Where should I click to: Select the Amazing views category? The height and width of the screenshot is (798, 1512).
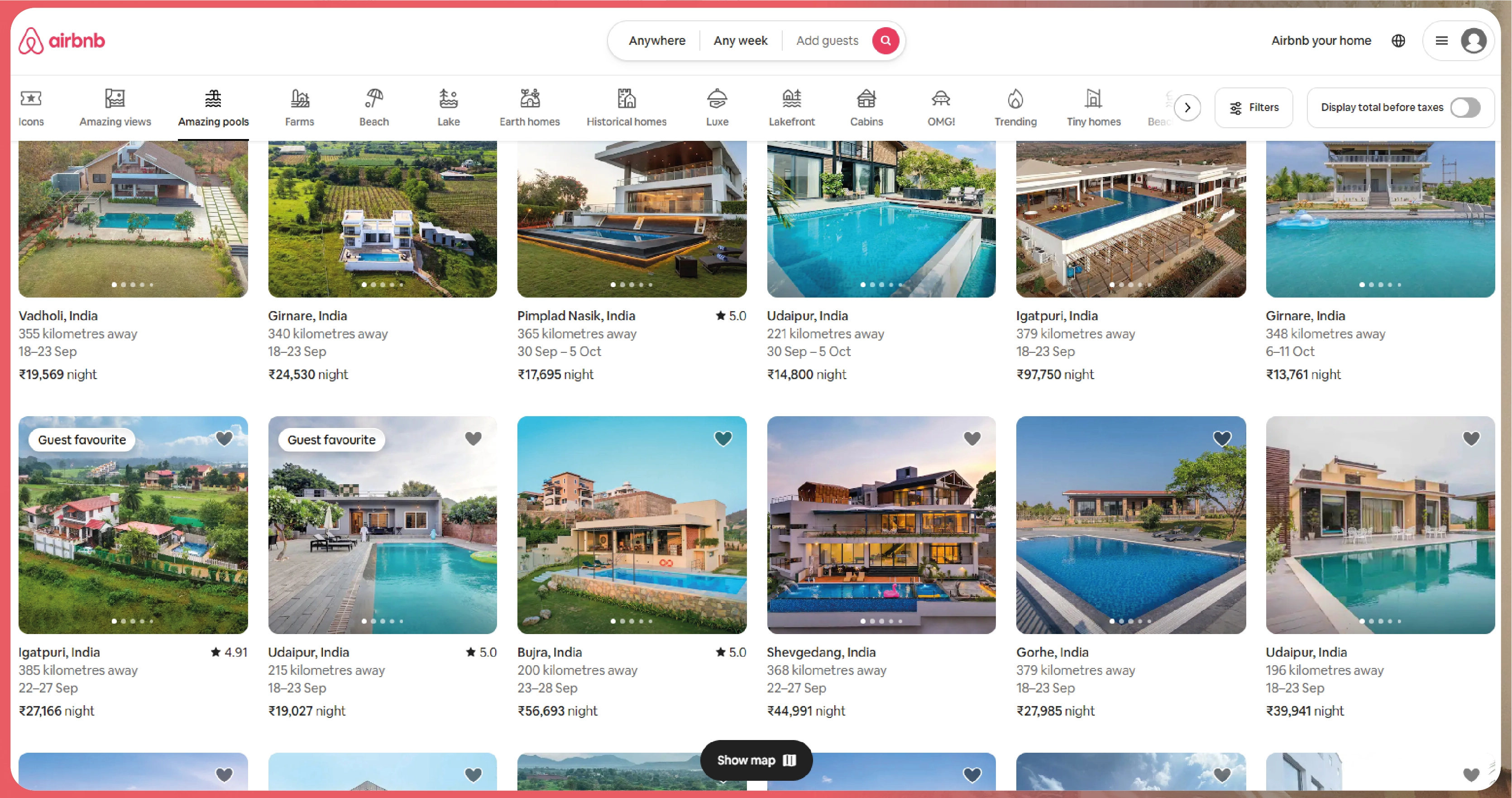pos(115,108)
